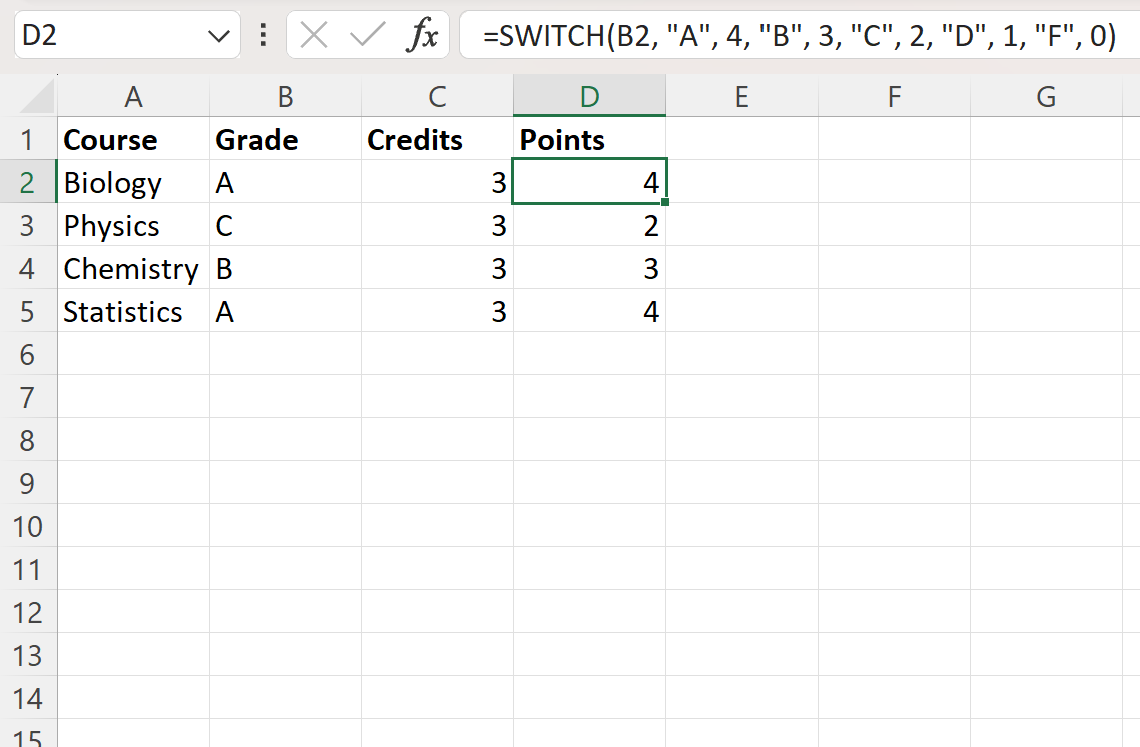Select the grade B cell for Chemistry
The image size is (1140, 747).
point(285,268)
